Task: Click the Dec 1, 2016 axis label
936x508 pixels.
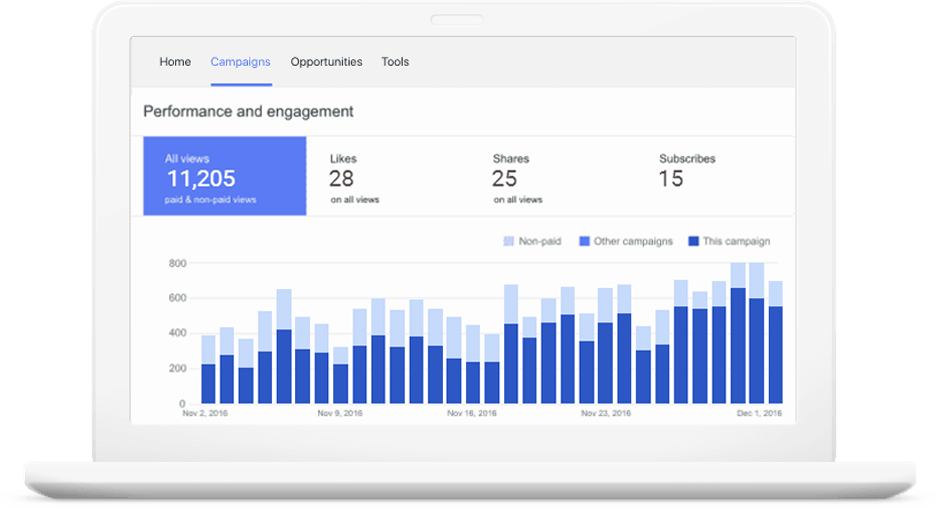Action: click(759, 413)
